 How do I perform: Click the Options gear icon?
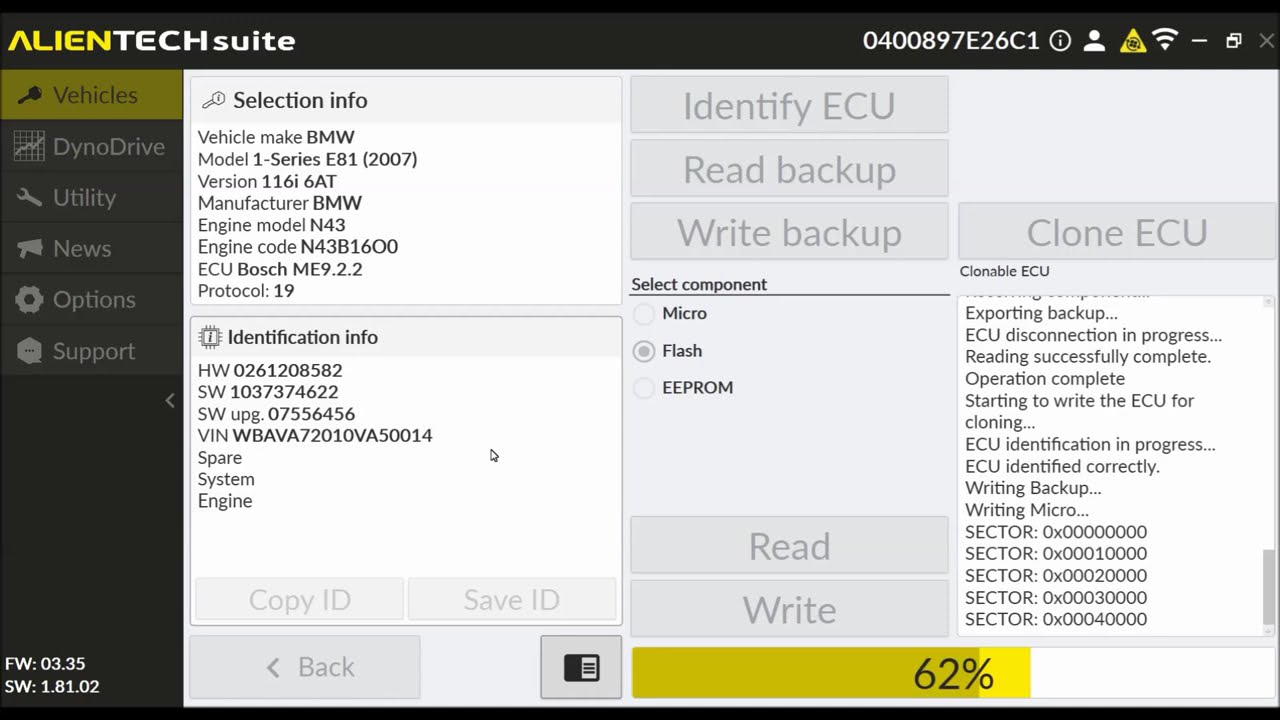click(29, 299)
